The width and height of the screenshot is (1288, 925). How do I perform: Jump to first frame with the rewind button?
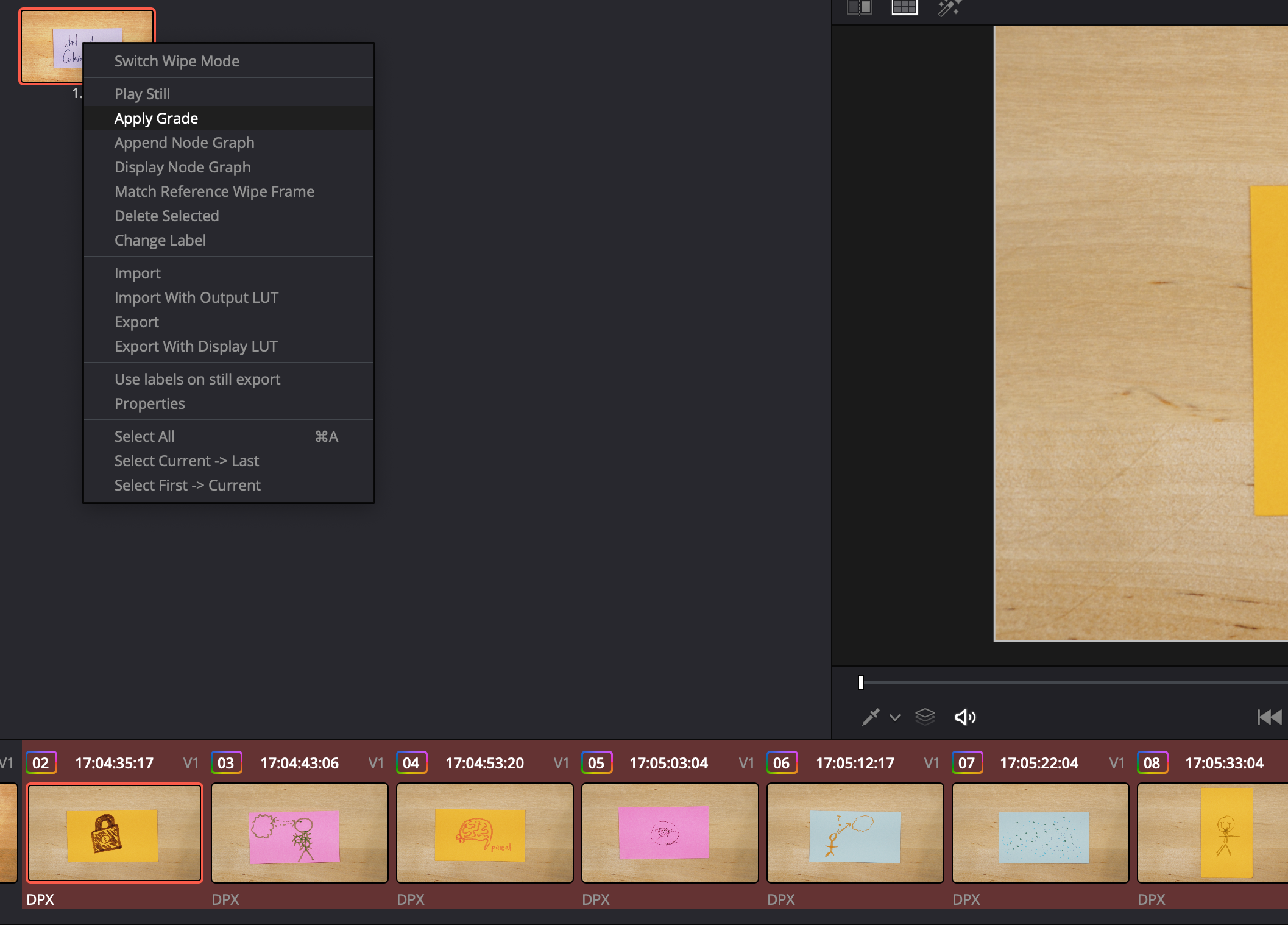tap(1269, 717)
